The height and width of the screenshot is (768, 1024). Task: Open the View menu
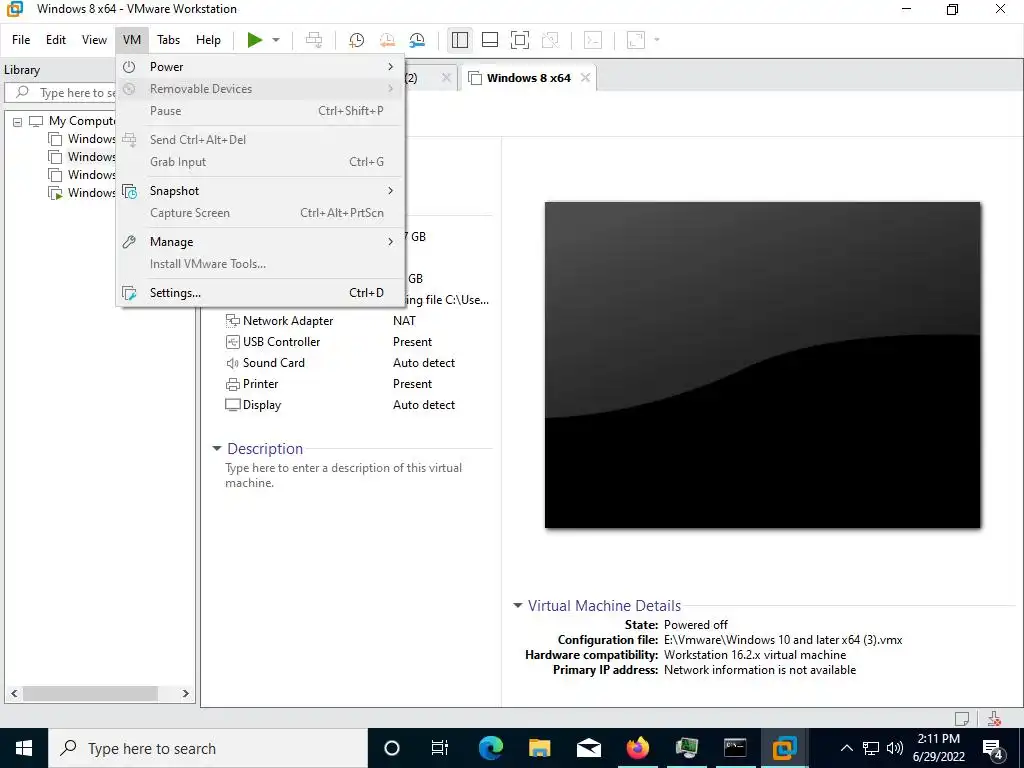(94, 40)
